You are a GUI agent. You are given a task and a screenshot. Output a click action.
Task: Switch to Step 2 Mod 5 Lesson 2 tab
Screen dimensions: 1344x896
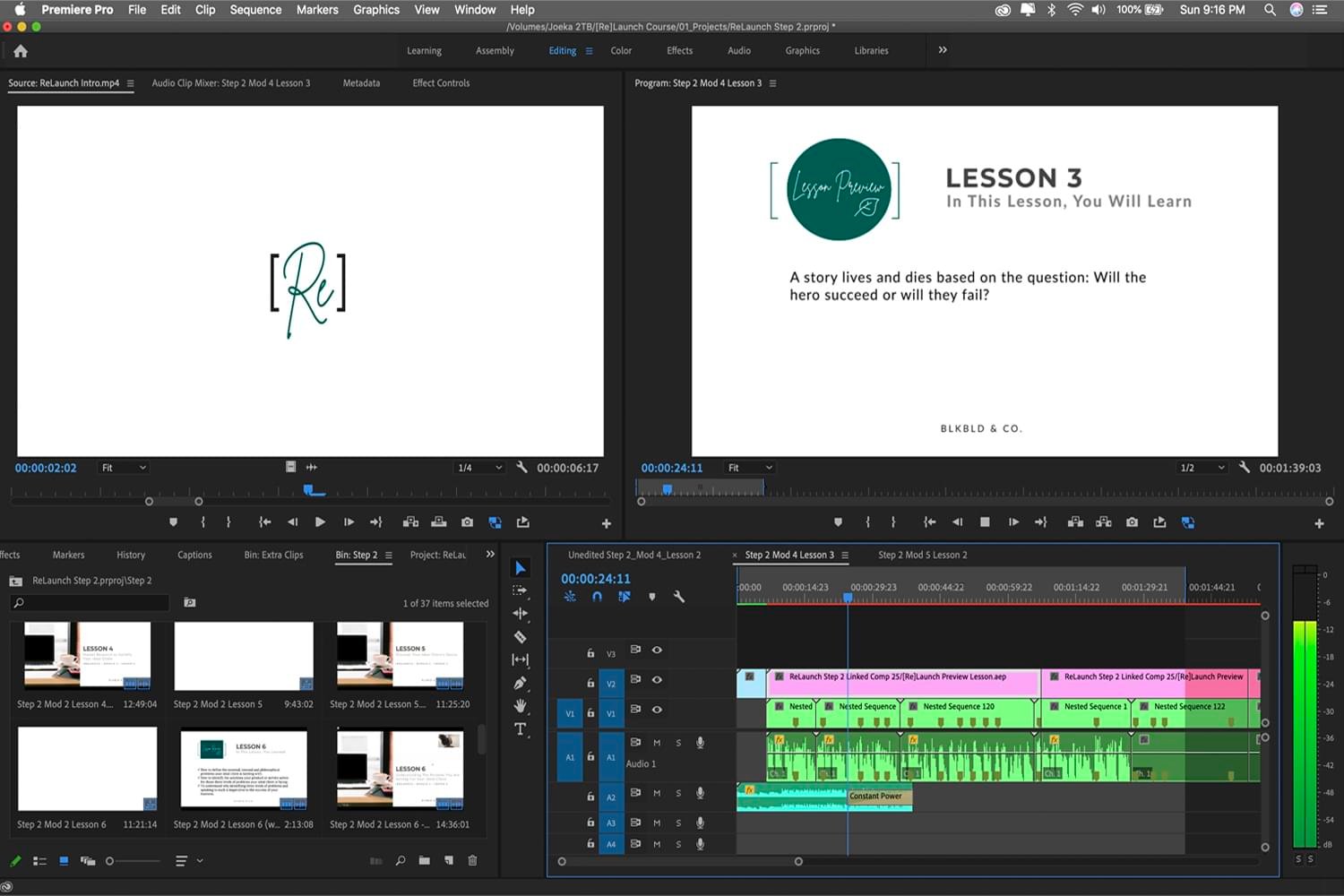pyautogui.click(x=922, y=556)
